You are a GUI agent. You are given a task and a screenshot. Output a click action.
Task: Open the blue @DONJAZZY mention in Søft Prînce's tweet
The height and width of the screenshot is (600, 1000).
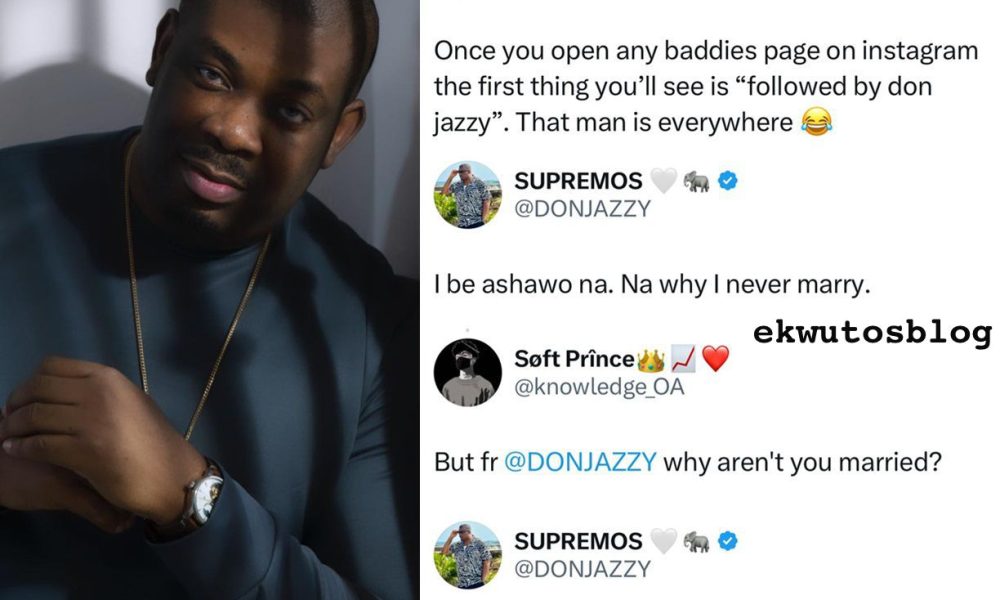click(x=580, y=462)
